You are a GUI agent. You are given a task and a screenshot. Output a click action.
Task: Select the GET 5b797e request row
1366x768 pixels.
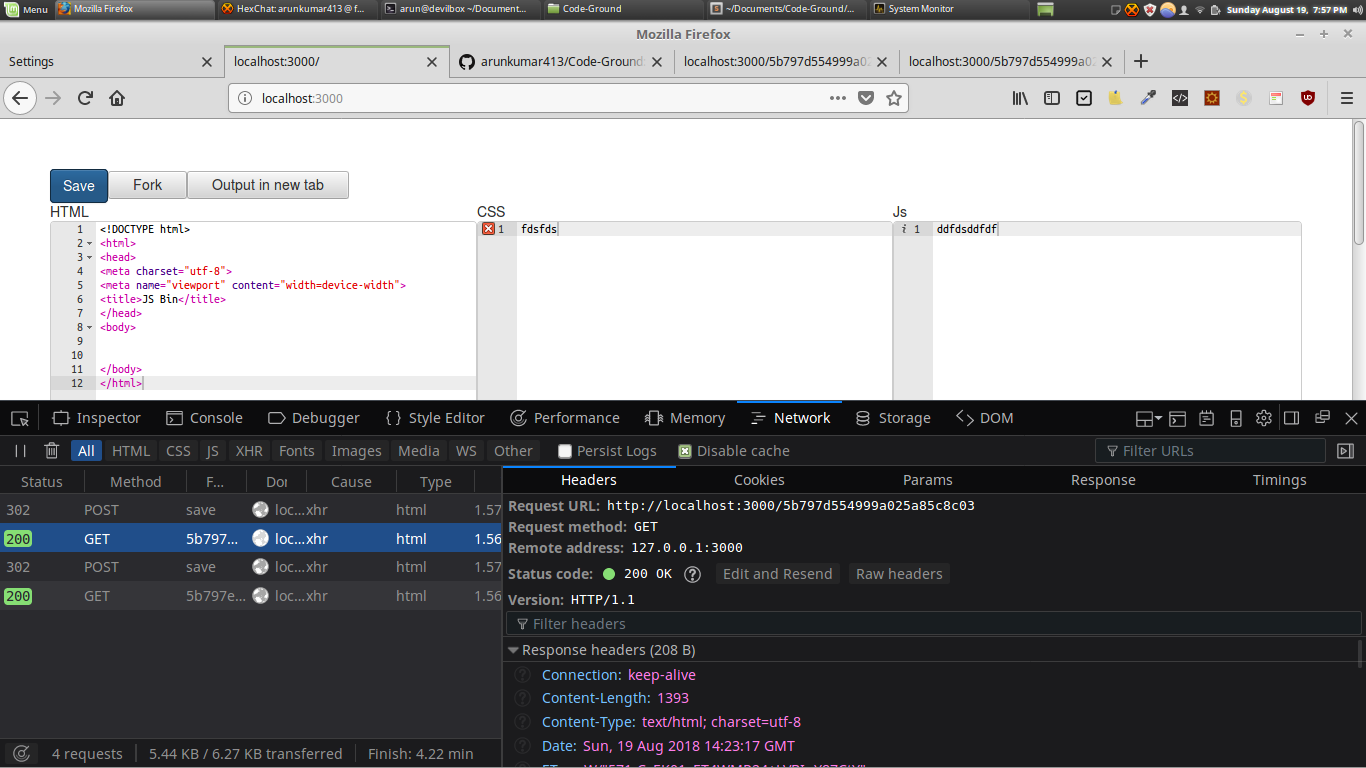click(251, 596)
